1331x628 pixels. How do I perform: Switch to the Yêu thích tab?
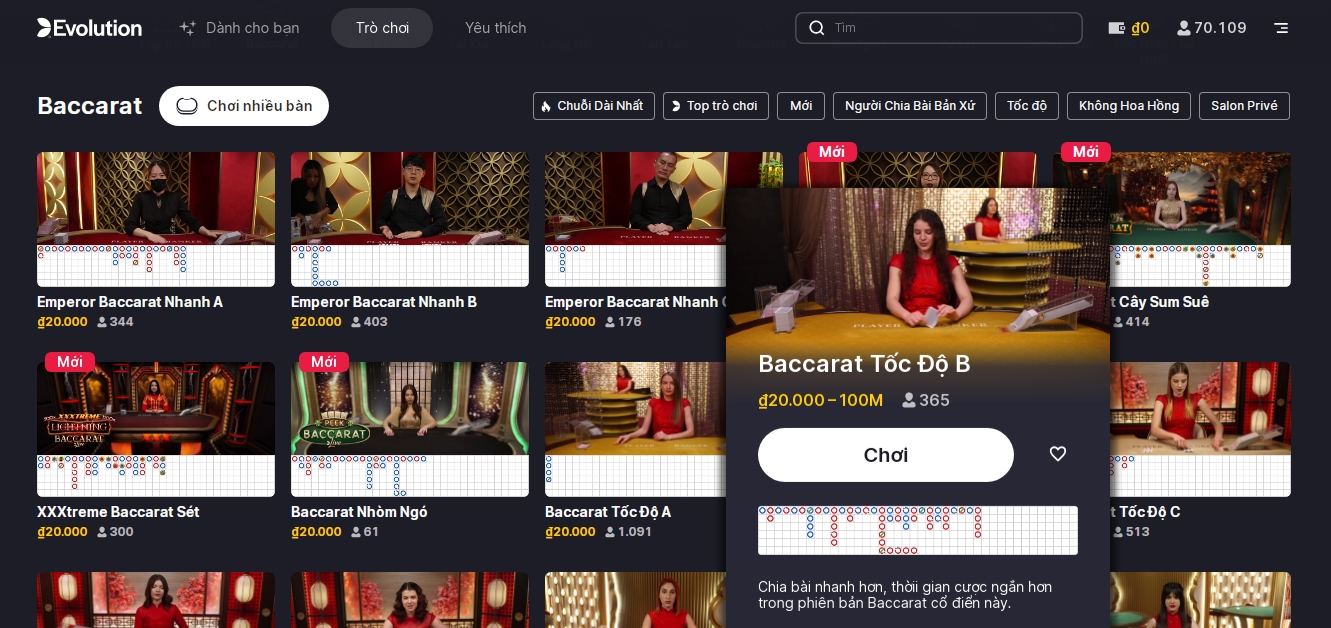496,28
